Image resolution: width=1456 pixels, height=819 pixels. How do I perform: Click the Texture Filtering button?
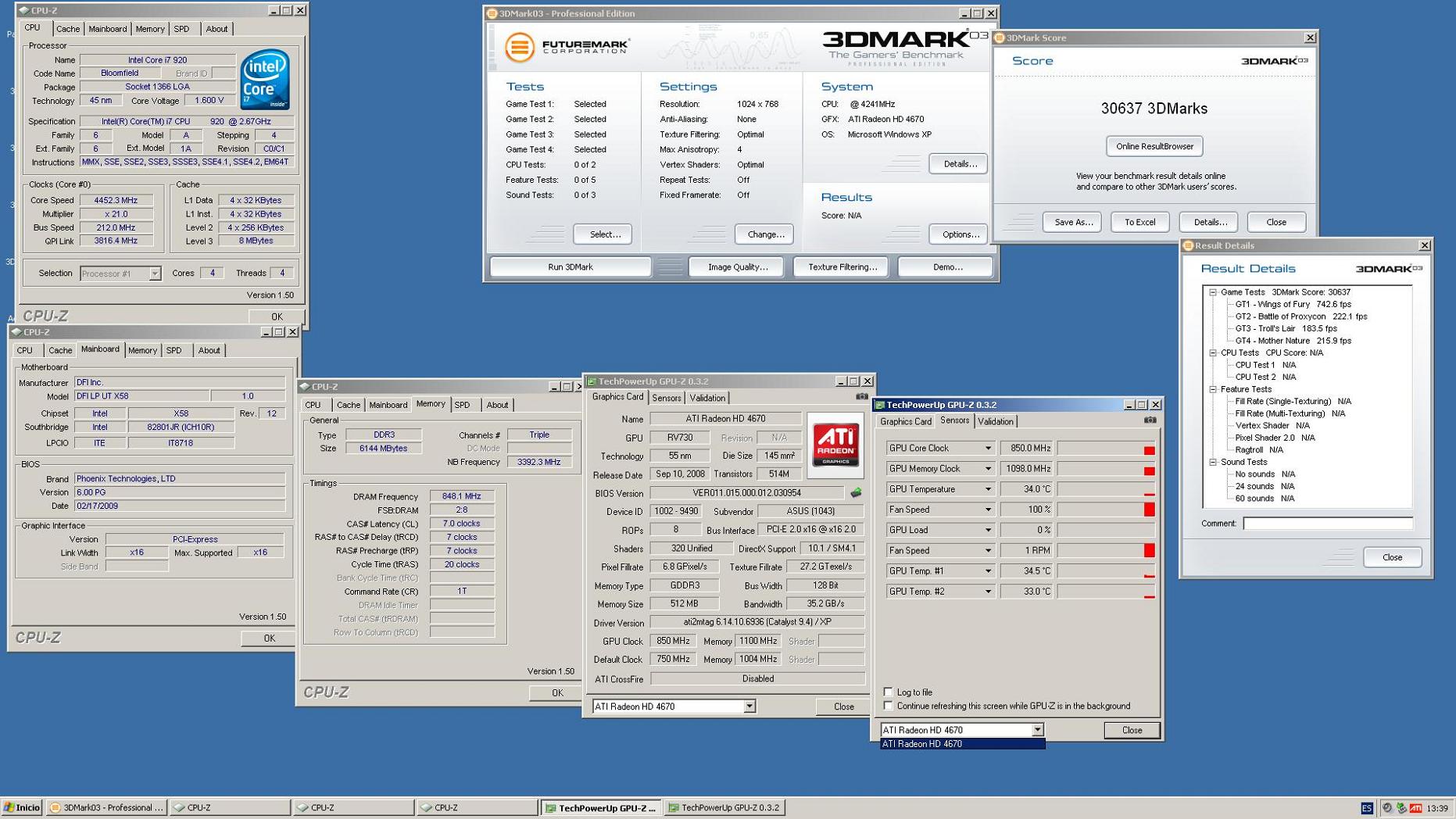click(x=842, y=267)
